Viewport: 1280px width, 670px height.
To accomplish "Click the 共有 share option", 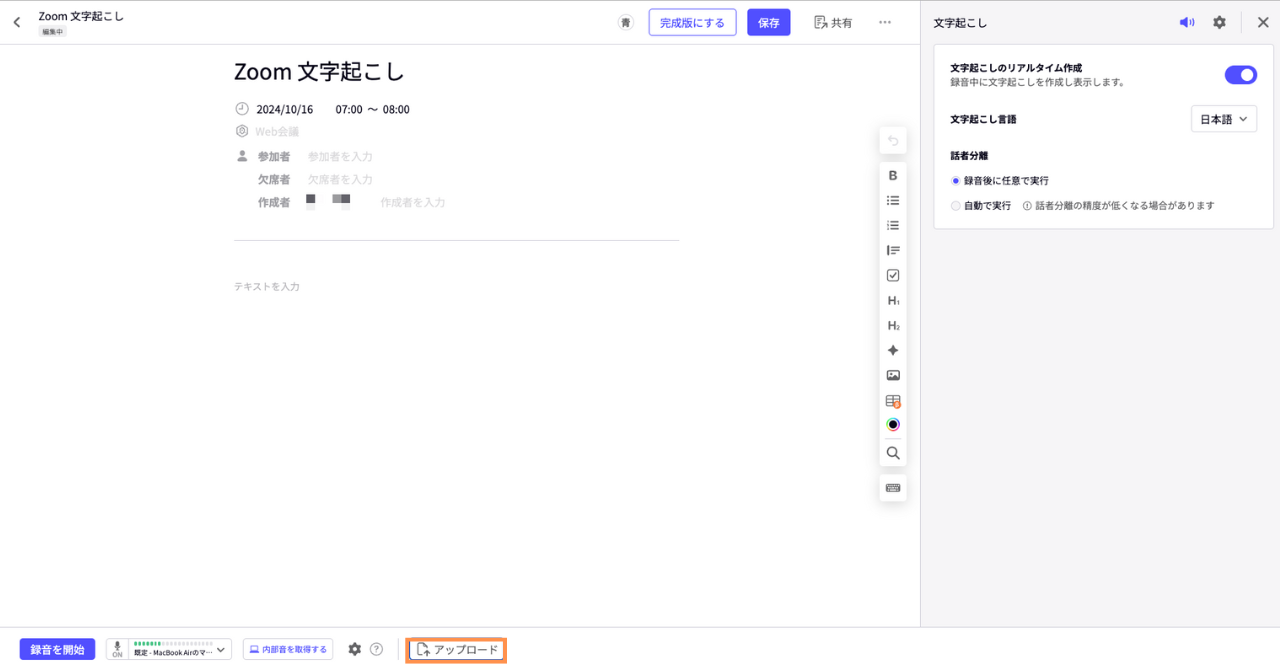I will pos(832,22).
